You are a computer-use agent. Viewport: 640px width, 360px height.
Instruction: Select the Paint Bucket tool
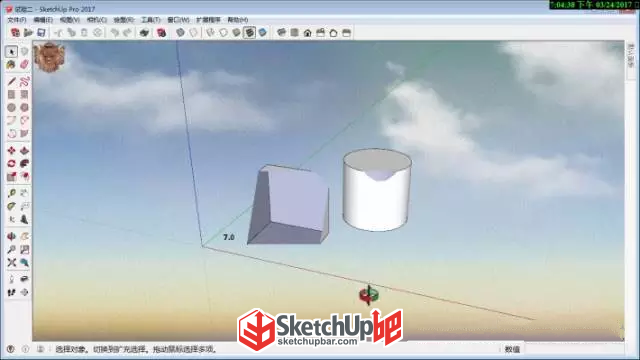tap(11, 64)
